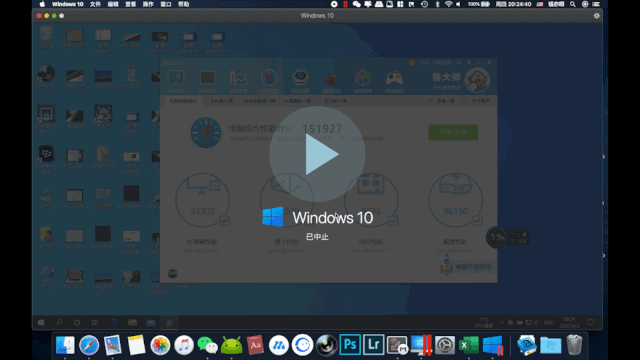Open the 查看 menu

point(131,4)
